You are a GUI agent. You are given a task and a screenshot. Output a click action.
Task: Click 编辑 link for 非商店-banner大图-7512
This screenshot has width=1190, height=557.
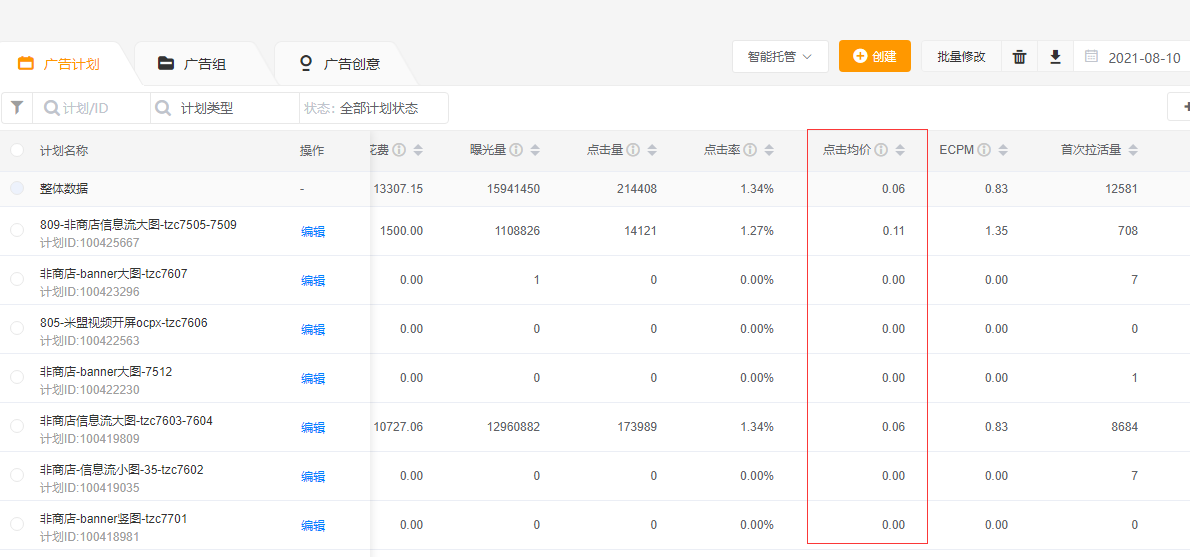click(313, 378)
